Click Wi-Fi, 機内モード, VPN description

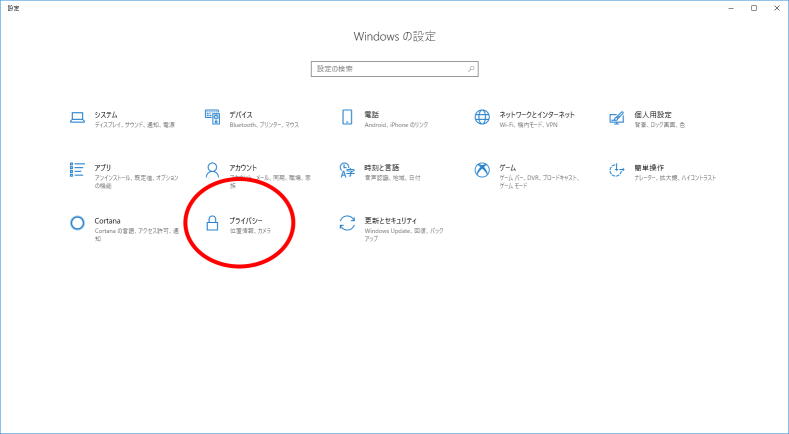[528, 125]
